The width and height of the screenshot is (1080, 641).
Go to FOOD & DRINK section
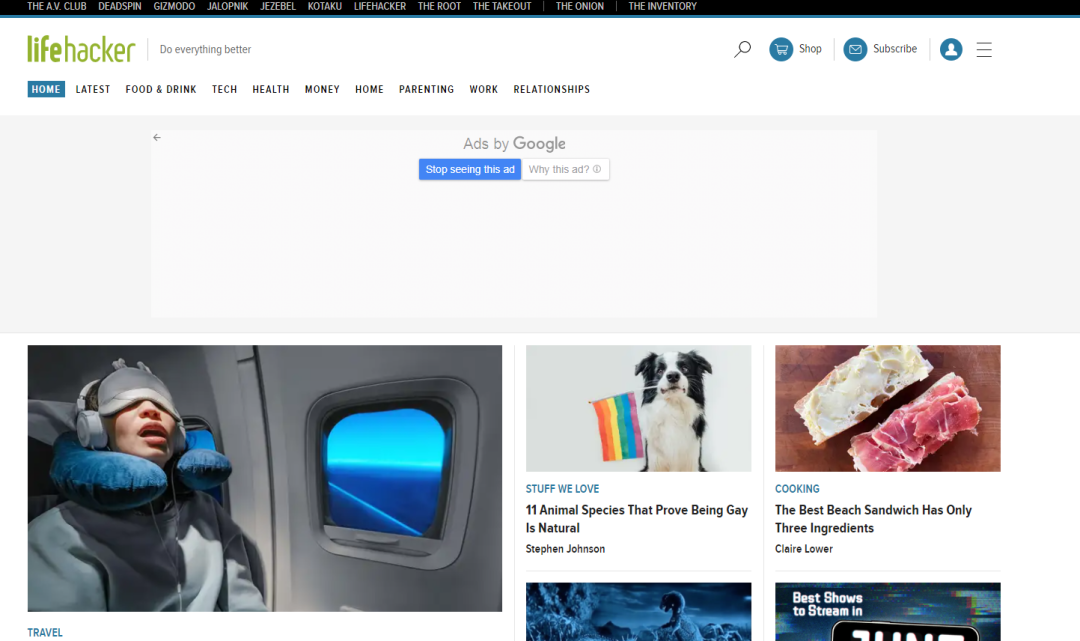click(161, 89)
